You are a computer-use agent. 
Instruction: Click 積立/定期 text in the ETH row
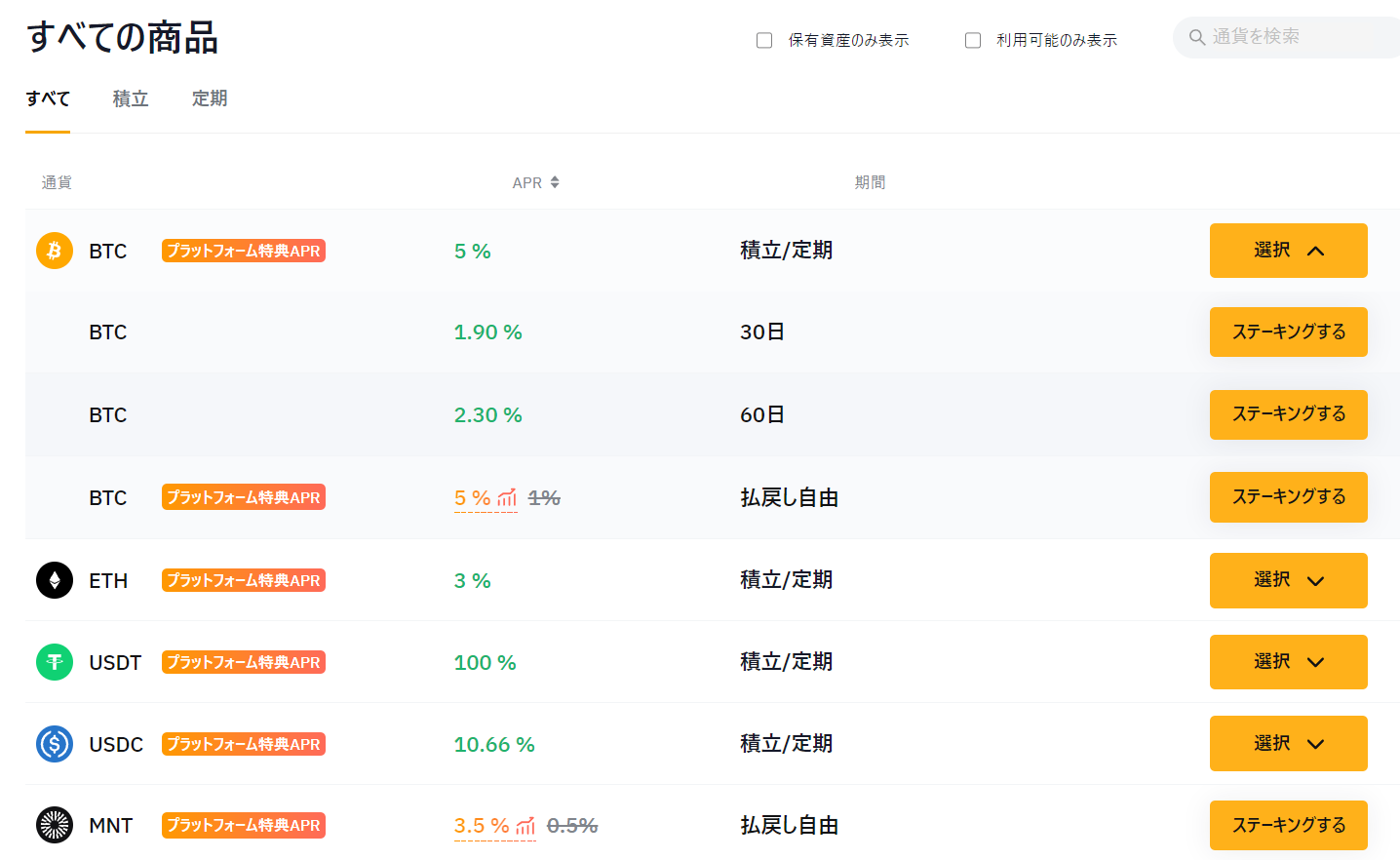tap(786, 580)
